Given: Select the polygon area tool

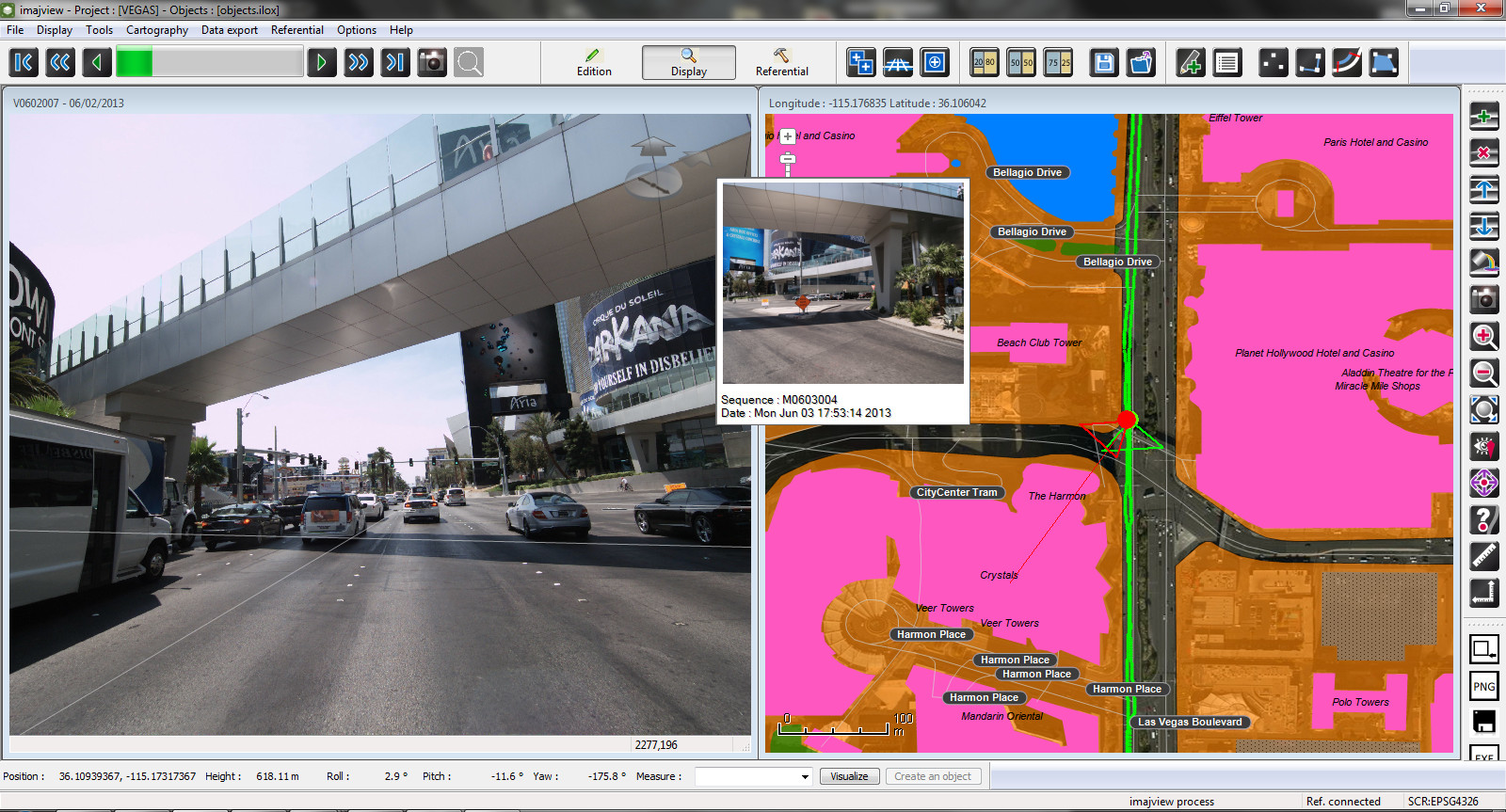Looking at the screenshot, I should [1384, 63].
